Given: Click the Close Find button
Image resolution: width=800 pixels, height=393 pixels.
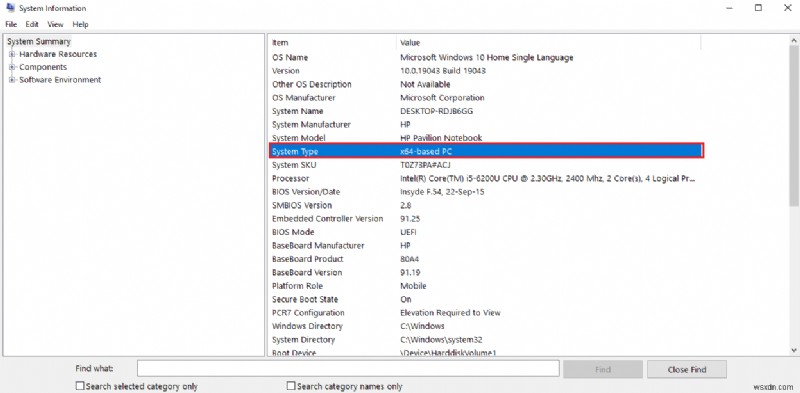Looking at the screenshot, I should (x=687, y=369).
